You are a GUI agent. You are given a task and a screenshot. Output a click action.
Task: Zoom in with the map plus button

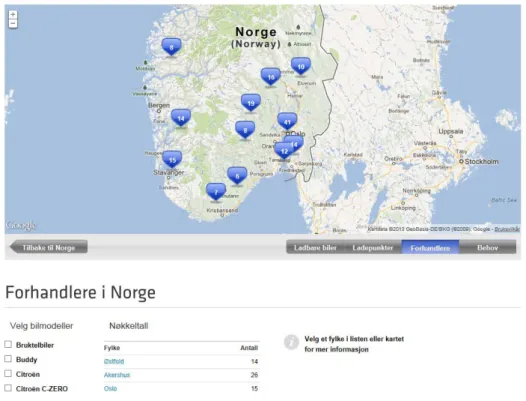[13, 15]
